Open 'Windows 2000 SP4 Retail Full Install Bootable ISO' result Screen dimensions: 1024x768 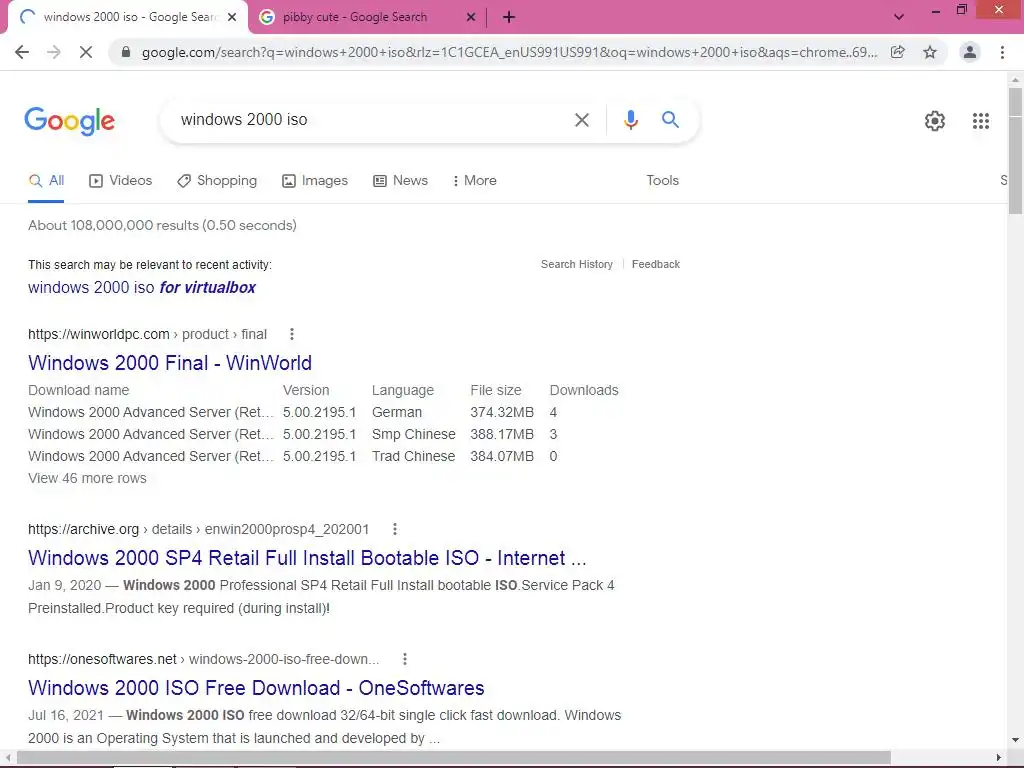tap(307, 558)
